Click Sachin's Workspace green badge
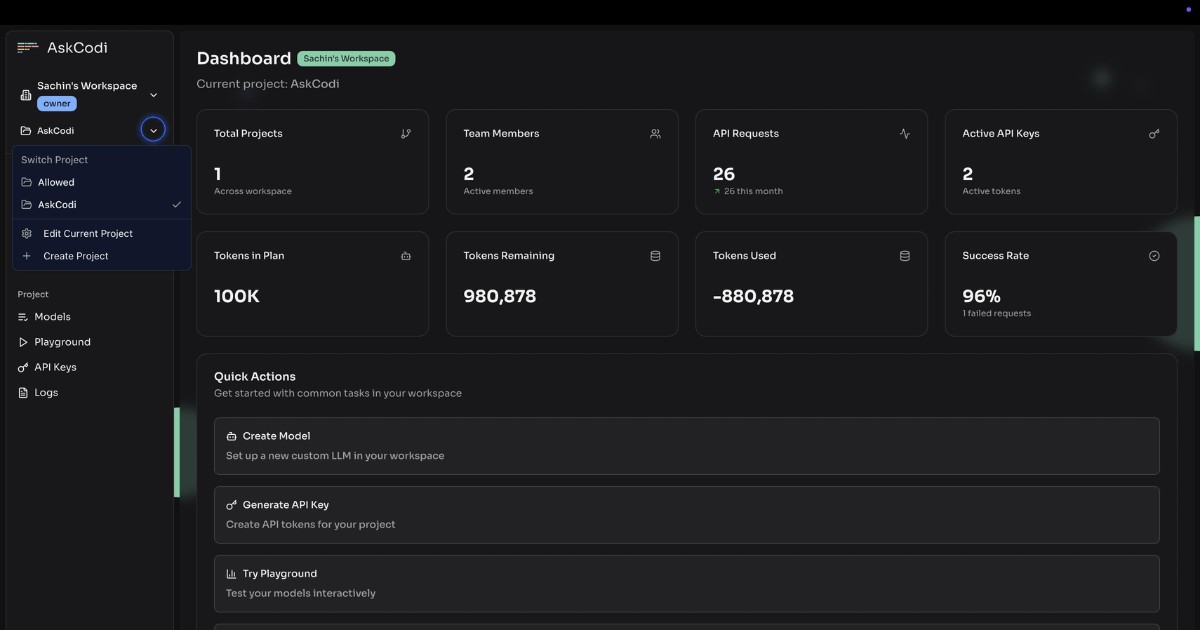 point(346,59)
